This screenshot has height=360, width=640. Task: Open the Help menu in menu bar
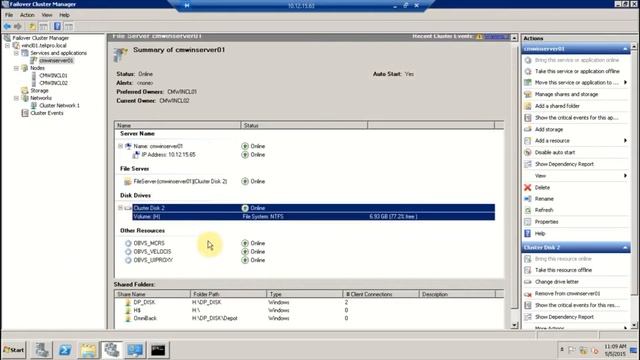(64, 15)
